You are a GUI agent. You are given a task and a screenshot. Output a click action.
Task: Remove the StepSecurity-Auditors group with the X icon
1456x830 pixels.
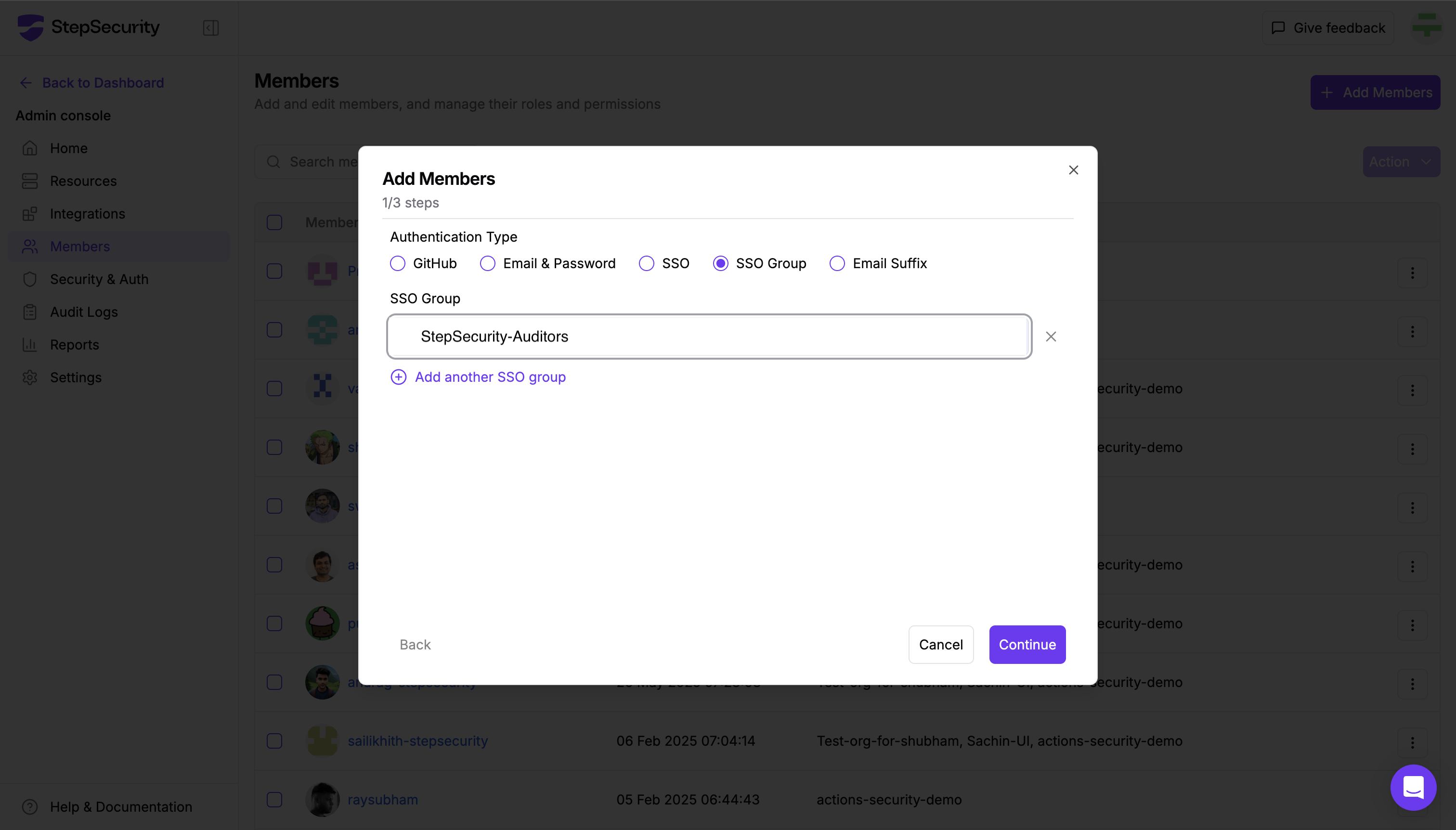1051,337
